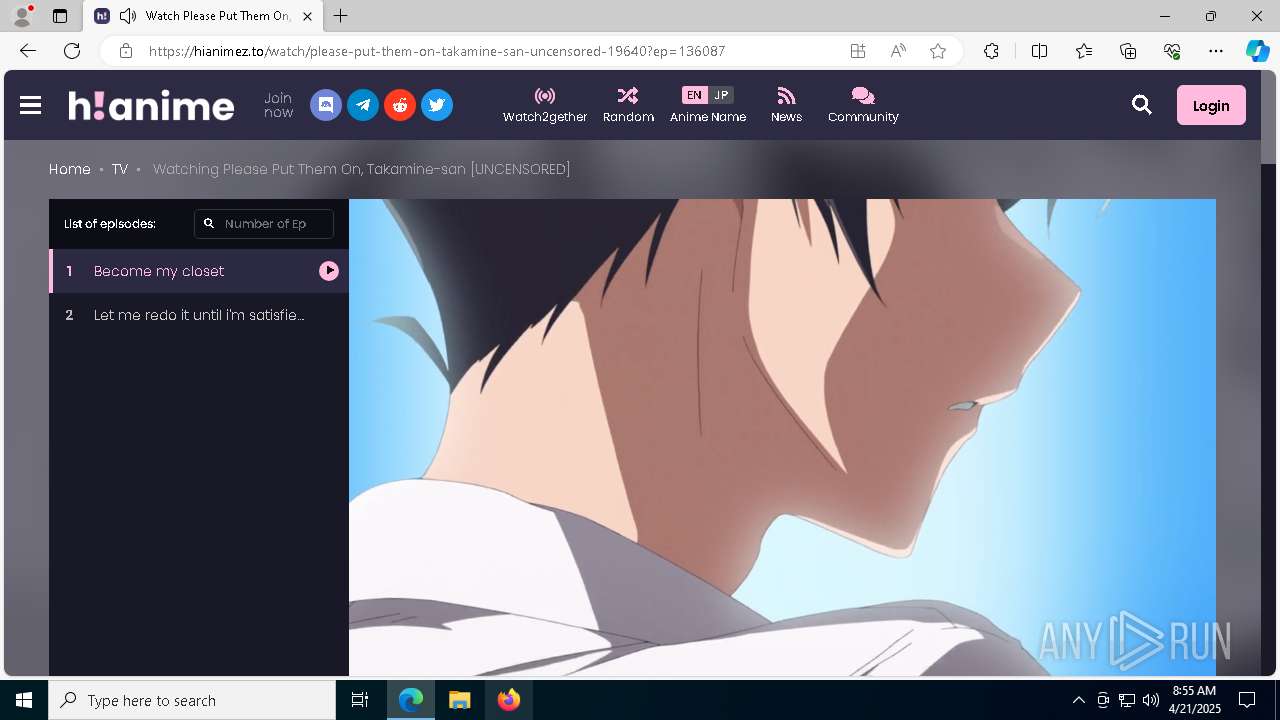Screen dimensions: 1280x720
Task: Open the Twitter join link
Action: point(437,105)
